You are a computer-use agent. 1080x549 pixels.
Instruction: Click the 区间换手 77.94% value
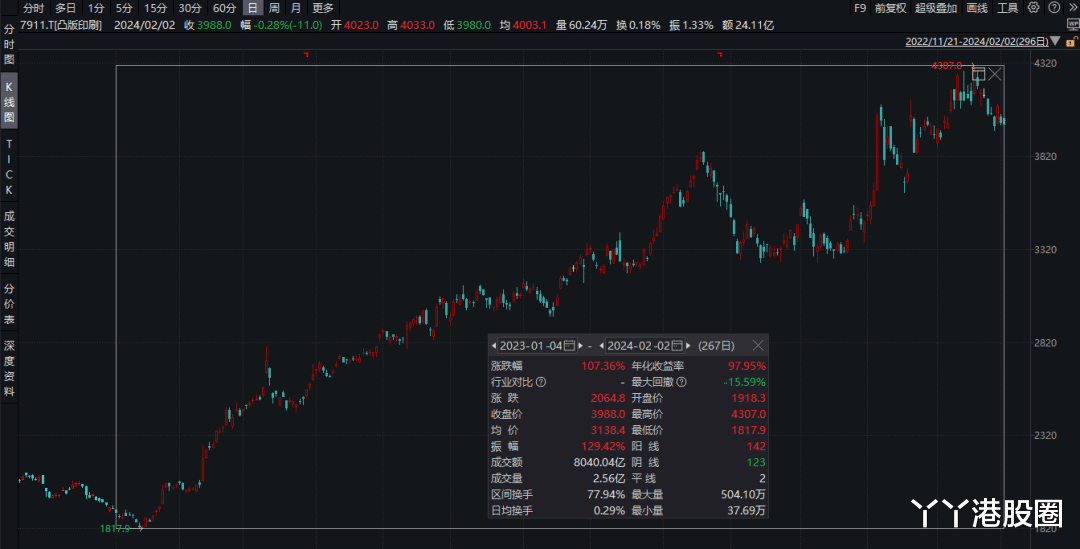coord(605,495)
